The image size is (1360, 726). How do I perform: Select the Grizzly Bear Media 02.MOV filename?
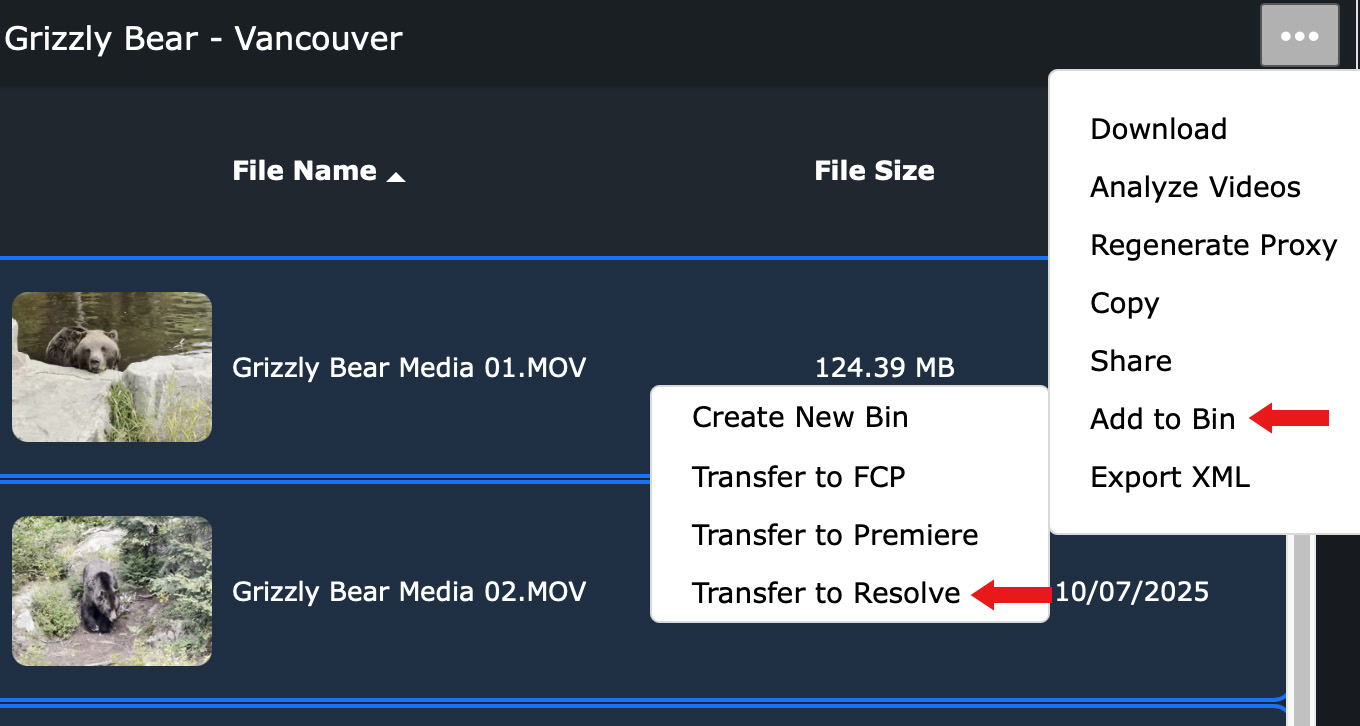408,592
